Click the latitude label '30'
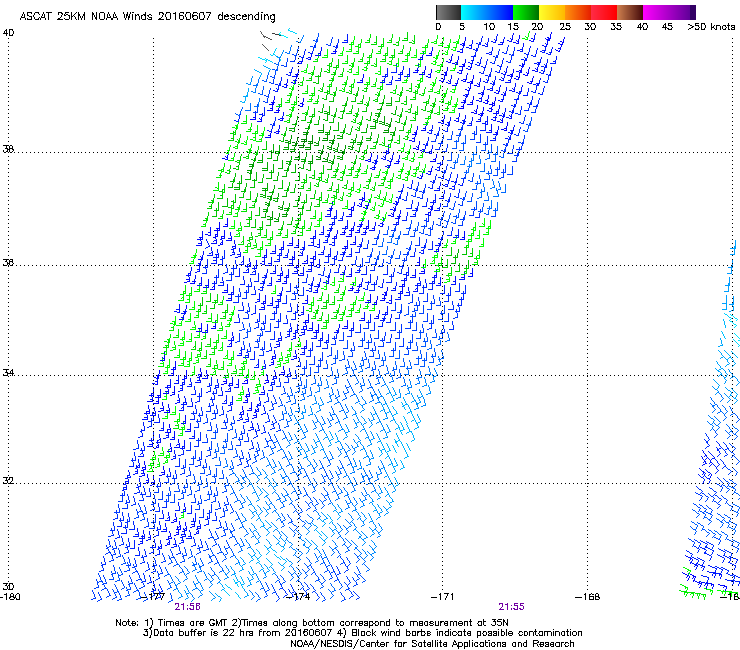The height and width of the screenshot is (650, 740). pos(8,587)
